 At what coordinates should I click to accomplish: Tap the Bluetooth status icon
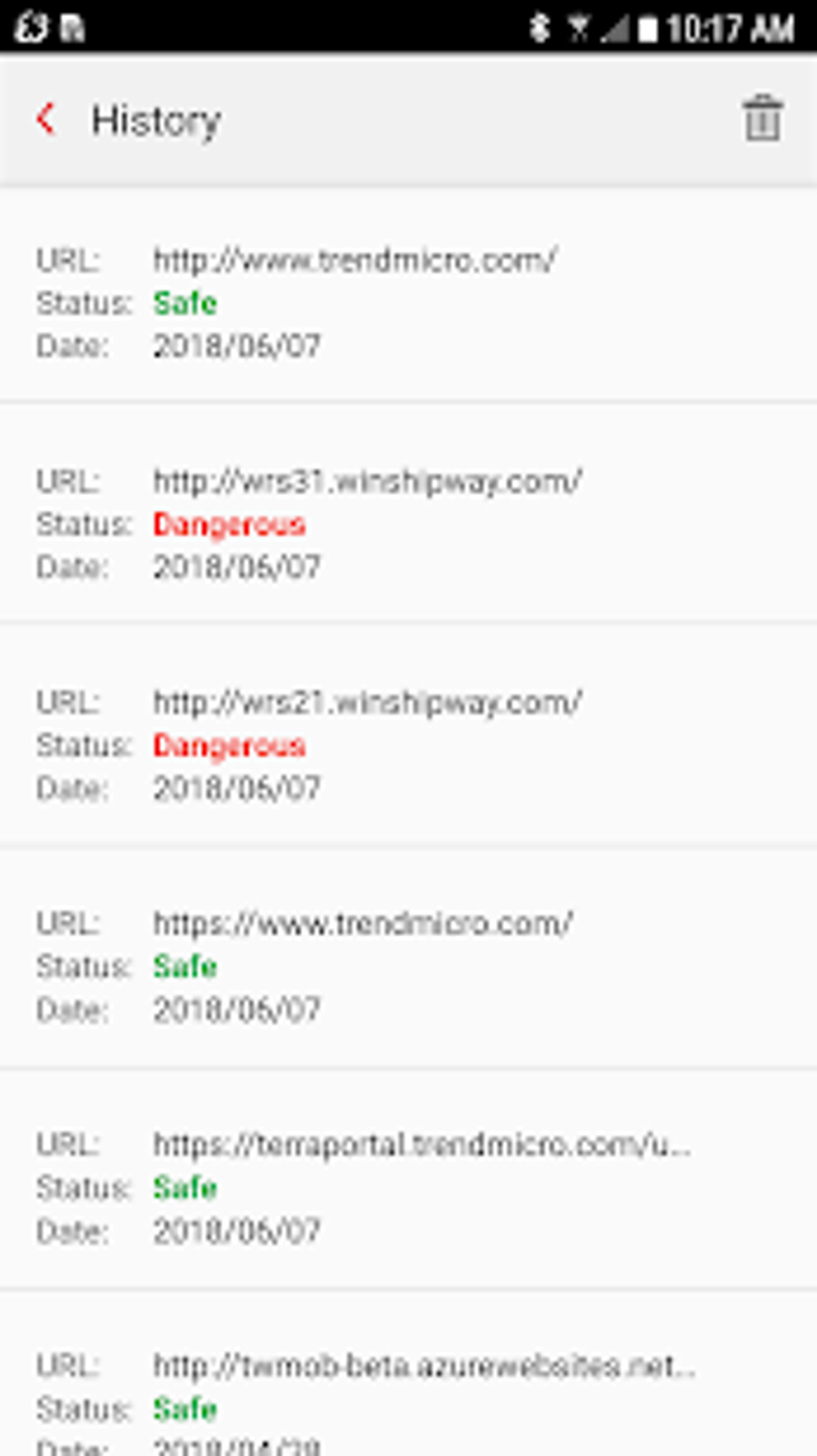coord(540,29)
